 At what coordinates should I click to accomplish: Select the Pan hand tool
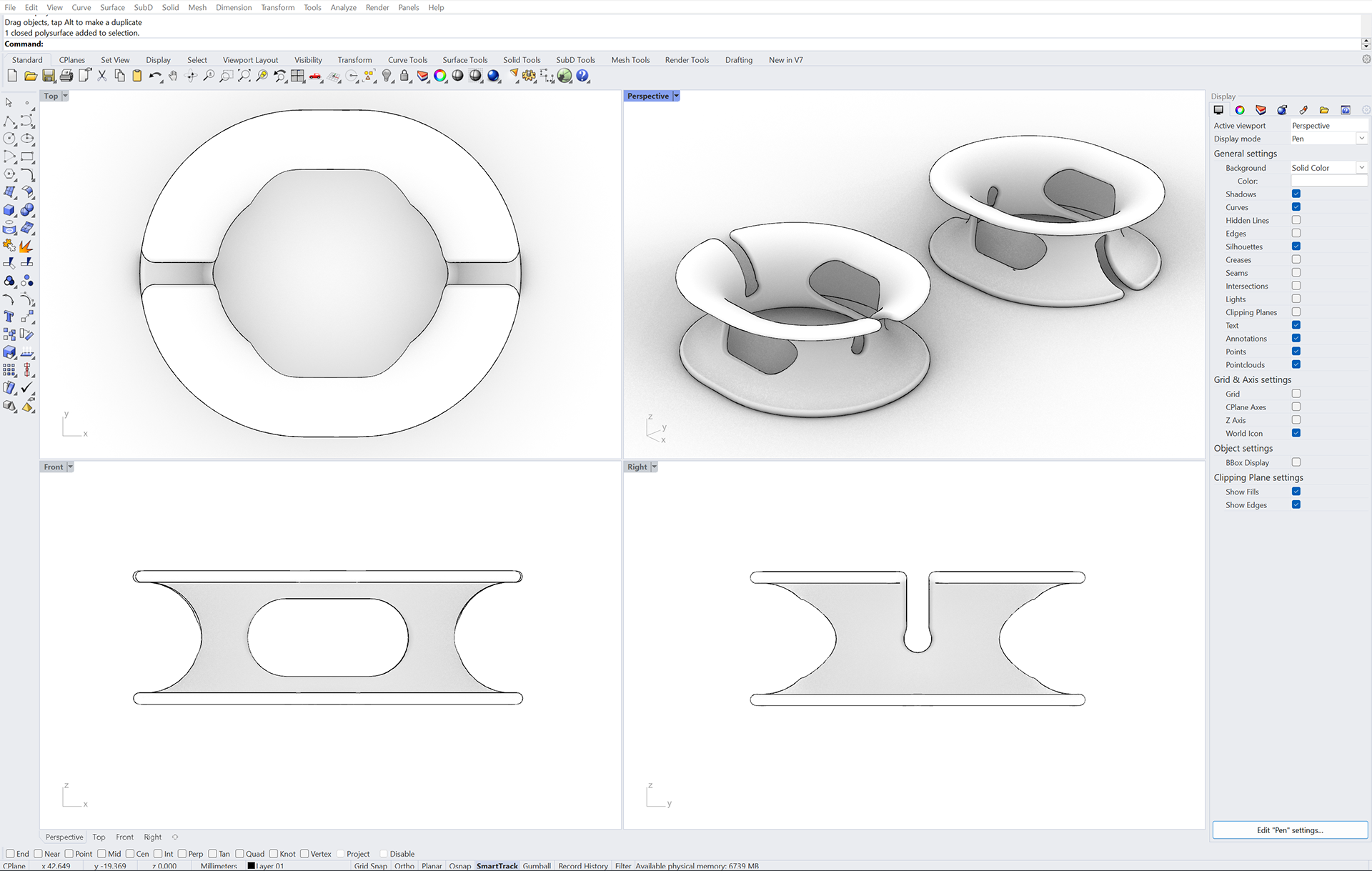173,76
